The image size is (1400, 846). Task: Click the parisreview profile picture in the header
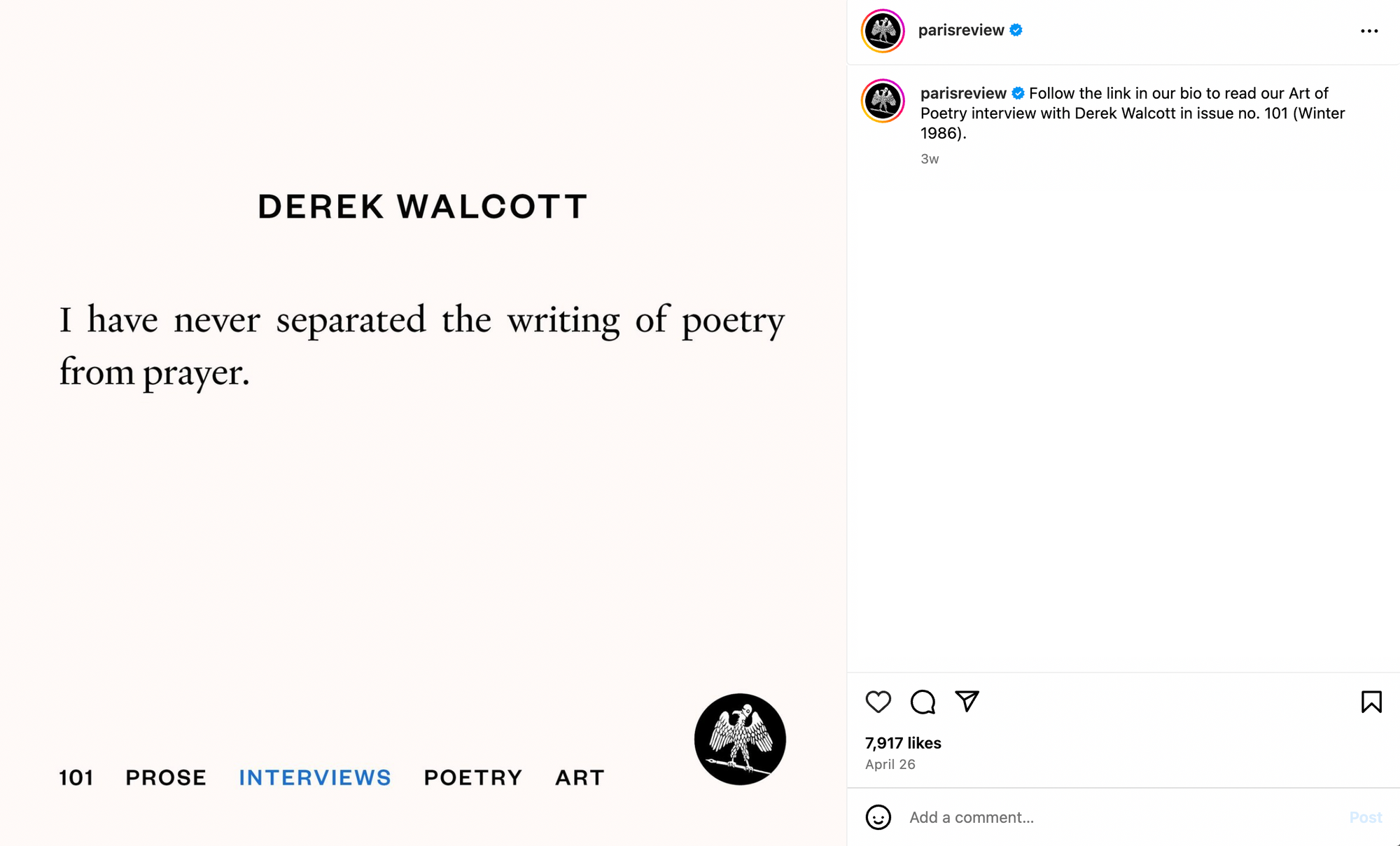coord(883,31)
